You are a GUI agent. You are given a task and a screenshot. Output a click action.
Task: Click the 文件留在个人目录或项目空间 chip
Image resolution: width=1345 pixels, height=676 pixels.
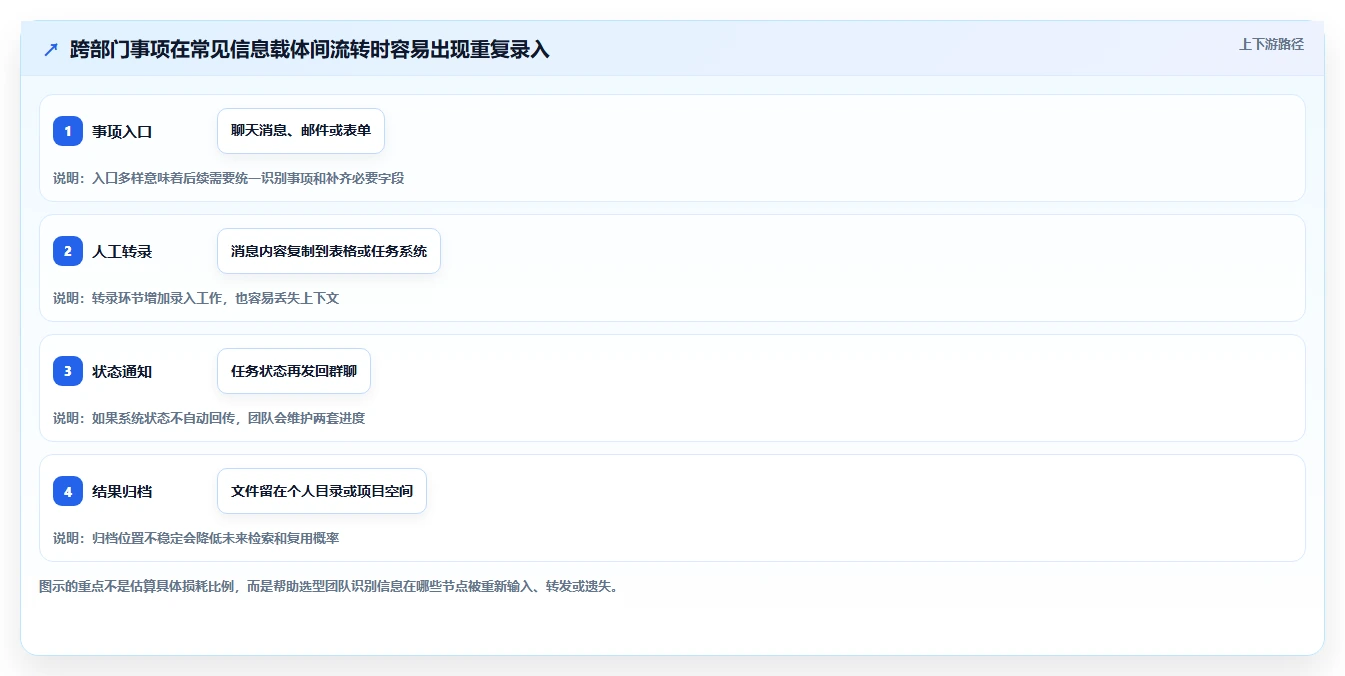click(322, 491)
